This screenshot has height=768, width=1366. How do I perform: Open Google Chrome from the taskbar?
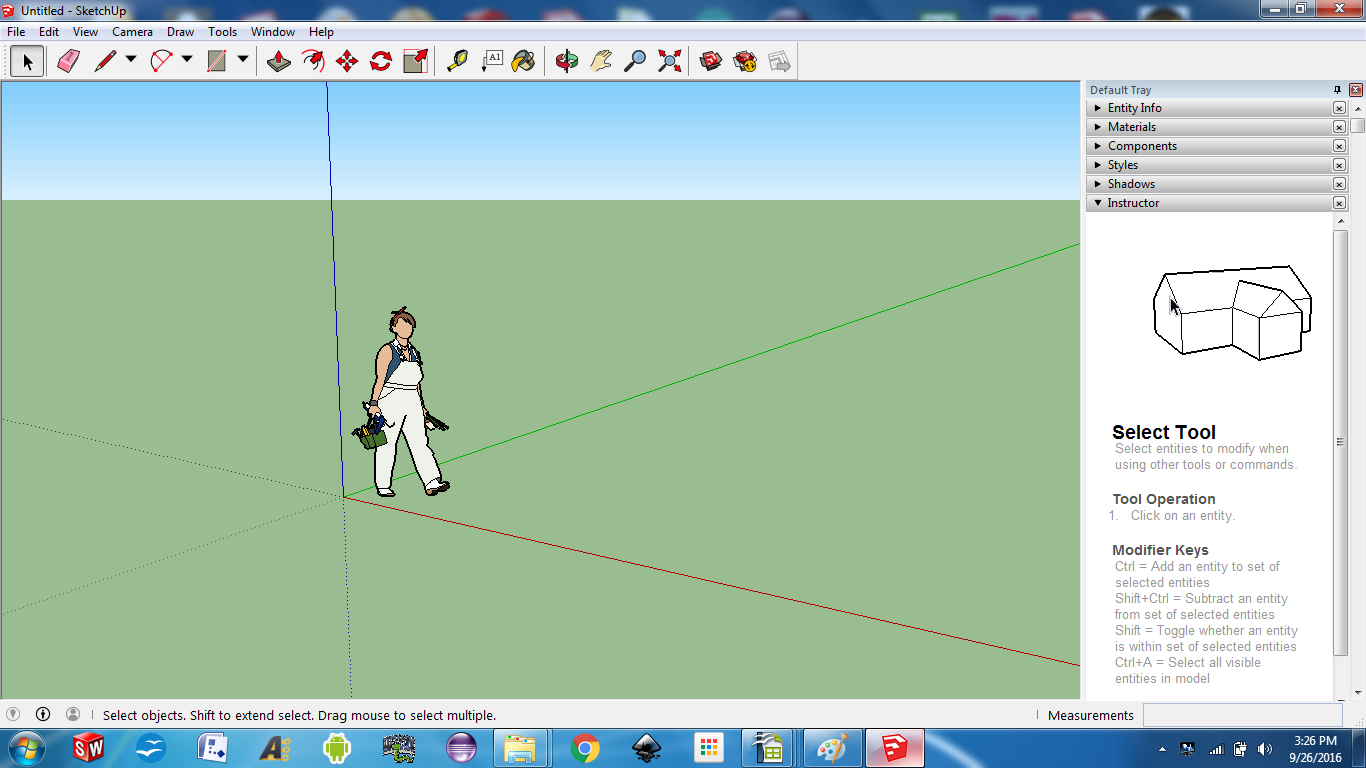click(585, 748)
